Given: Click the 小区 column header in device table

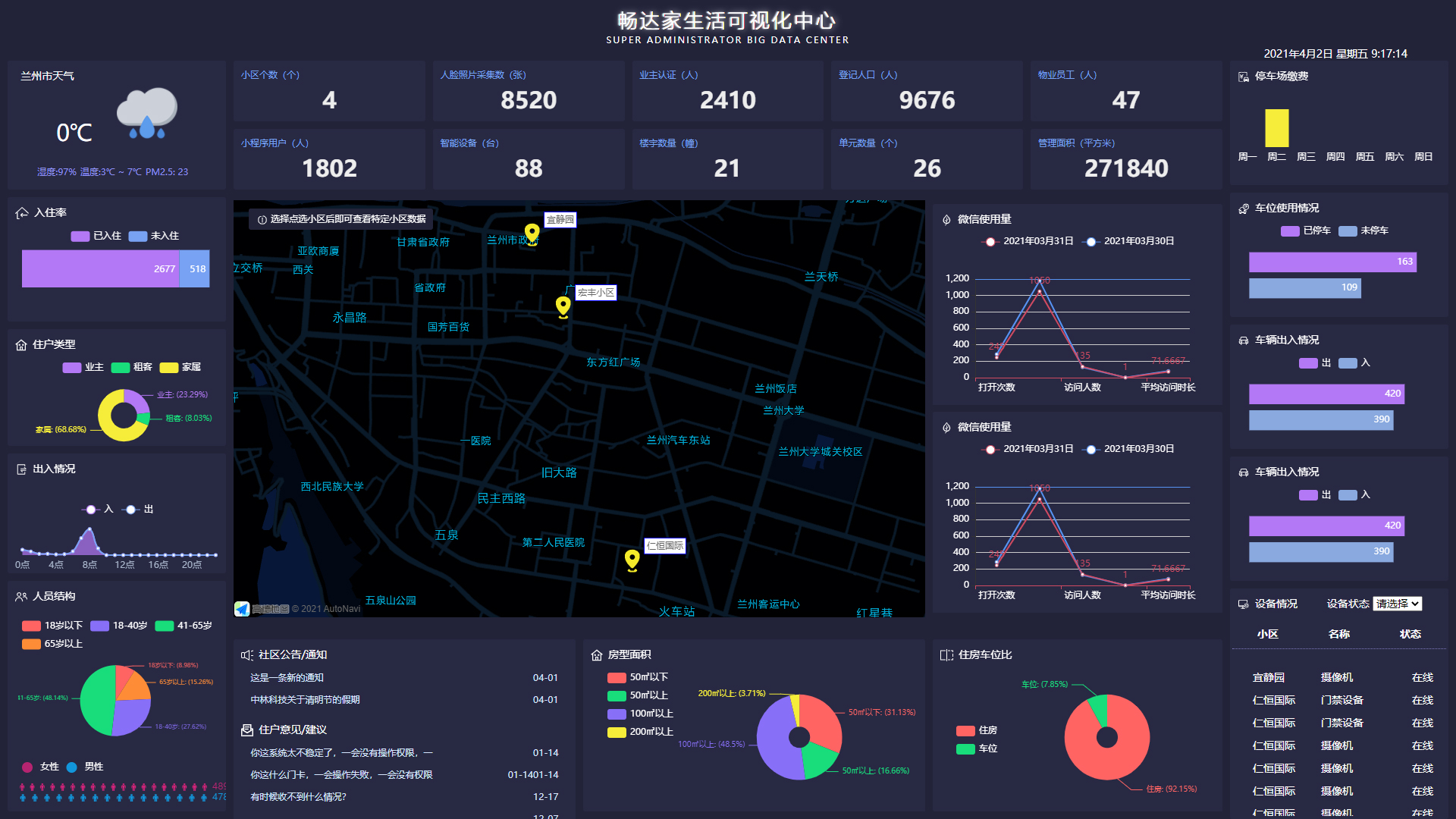Looking at the screenshot, I should pyautogui.click(x=1267, y=634).
